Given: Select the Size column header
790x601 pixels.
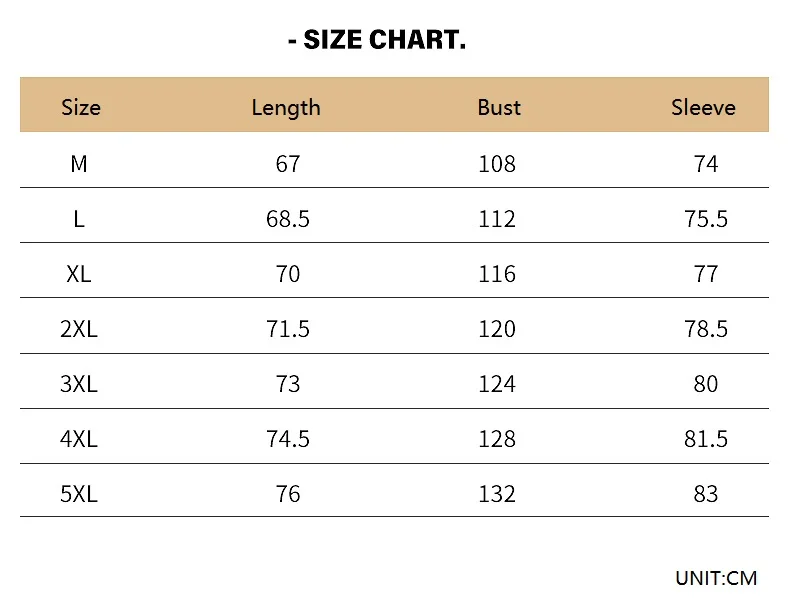Looking at the screenshot, I should (81, 107).
